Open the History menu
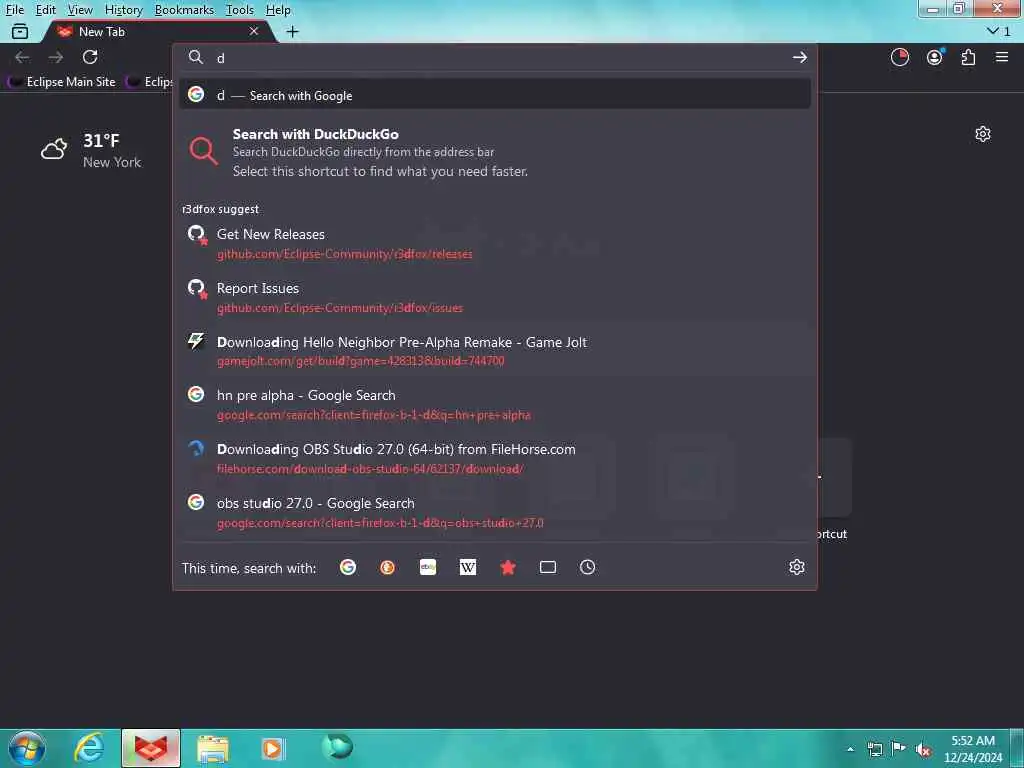The image size is (1024, 768). [x=123, y=10]
